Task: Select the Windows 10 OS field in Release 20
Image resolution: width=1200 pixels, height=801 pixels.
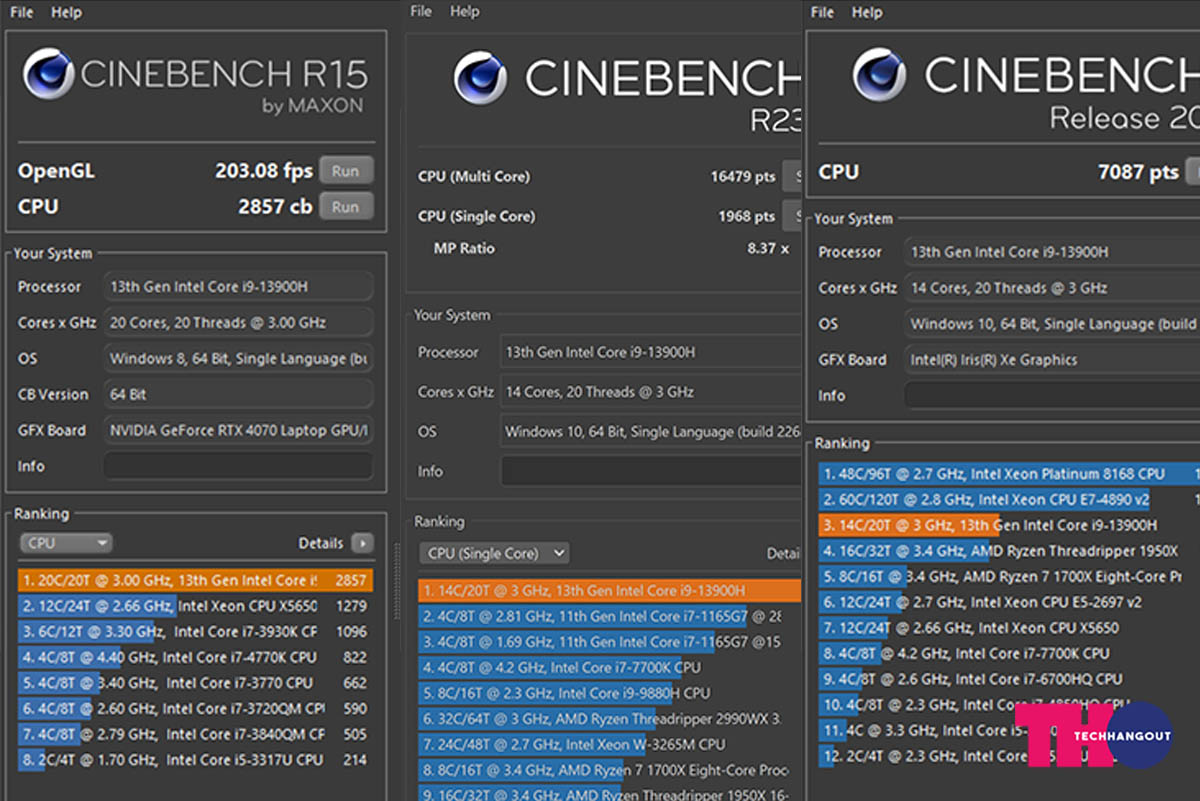Action: [1052, 324]
